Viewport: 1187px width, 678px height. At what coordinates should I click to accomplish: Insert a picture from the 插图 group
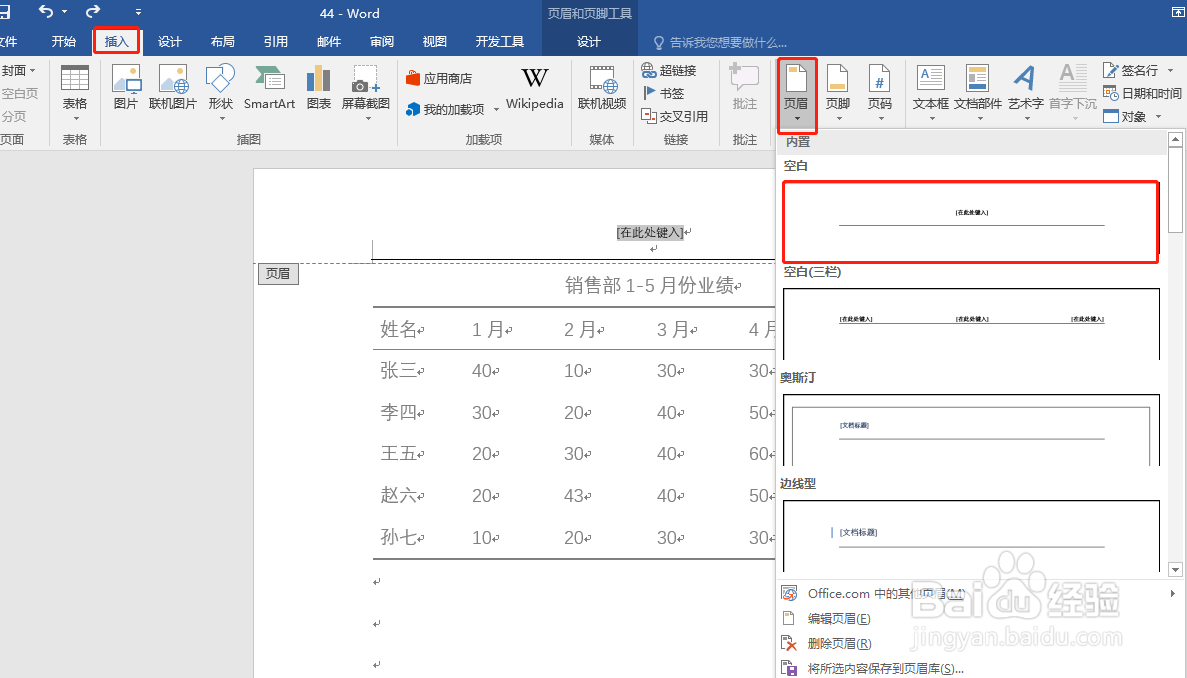pos(126,90)
